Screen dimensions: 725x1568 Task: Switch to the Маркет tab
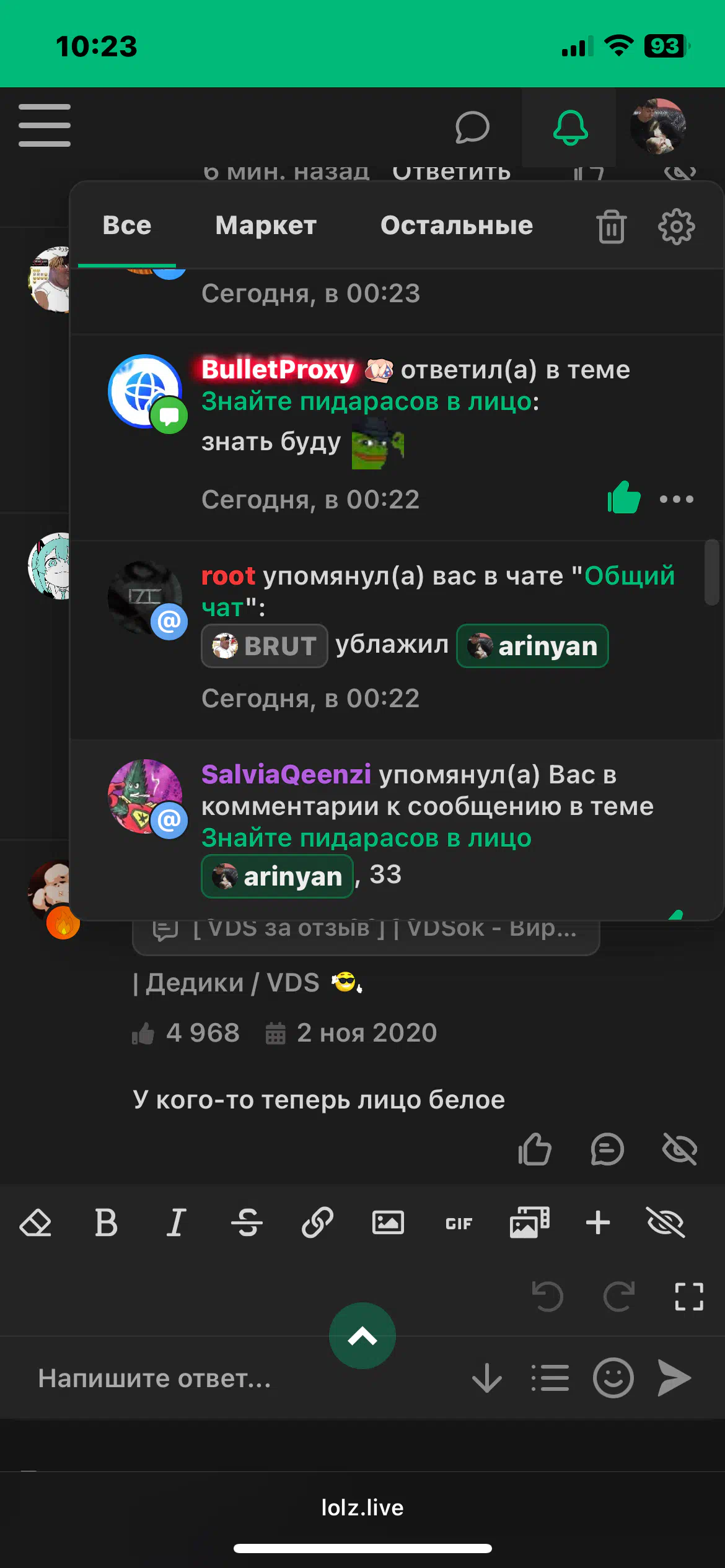click(266, 225)
